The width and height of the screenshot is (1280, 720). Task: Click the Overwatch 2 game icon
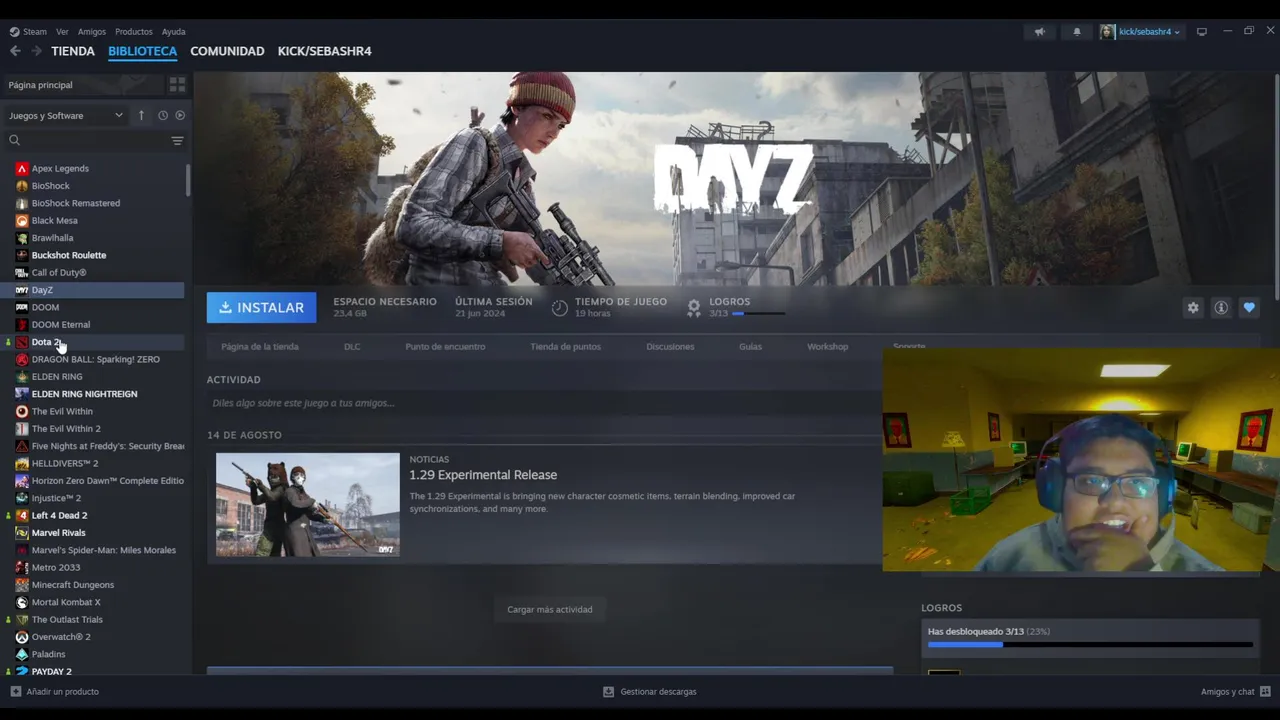(x=22, y=637)
